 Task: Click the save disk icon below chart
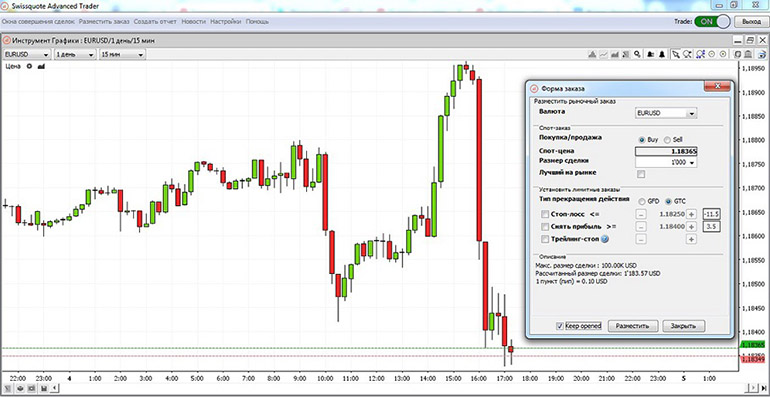pyautogui.click(x=44, y=388)
